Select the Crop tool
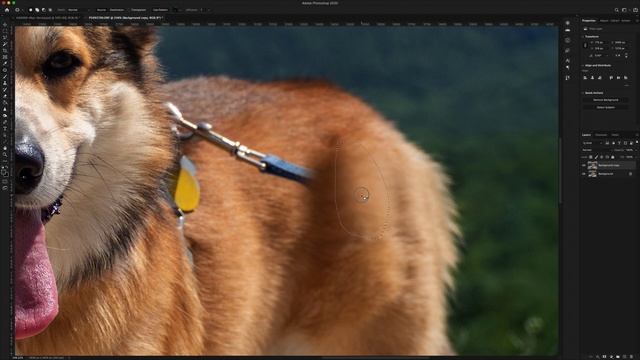 [x=5, y=51]
